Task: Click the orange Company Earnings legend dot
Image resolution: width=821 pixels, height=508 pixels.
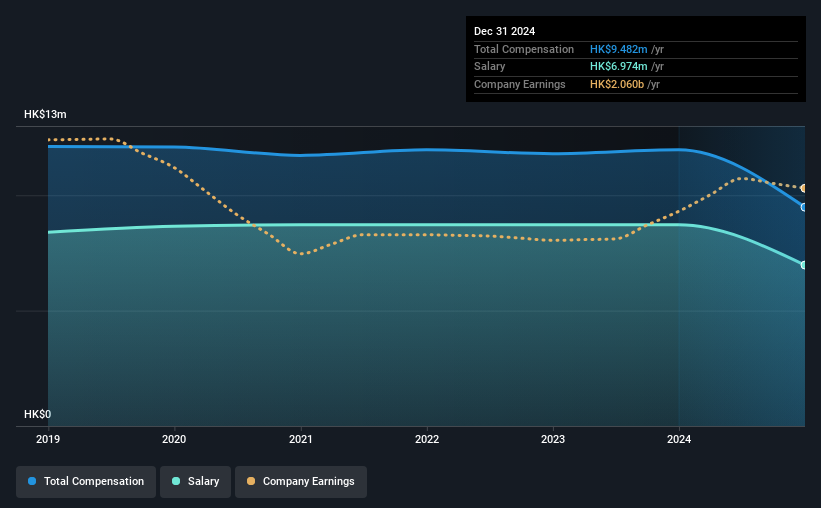Action: coord(251,481)
